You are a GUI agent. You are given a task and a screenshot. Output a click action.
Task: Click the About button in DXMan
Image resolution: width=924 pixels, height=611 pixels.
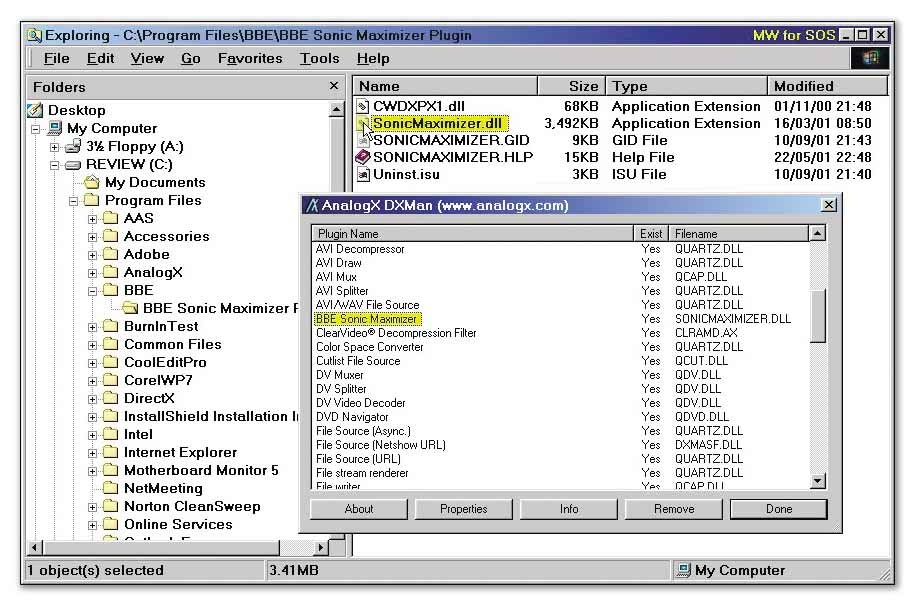359,509
